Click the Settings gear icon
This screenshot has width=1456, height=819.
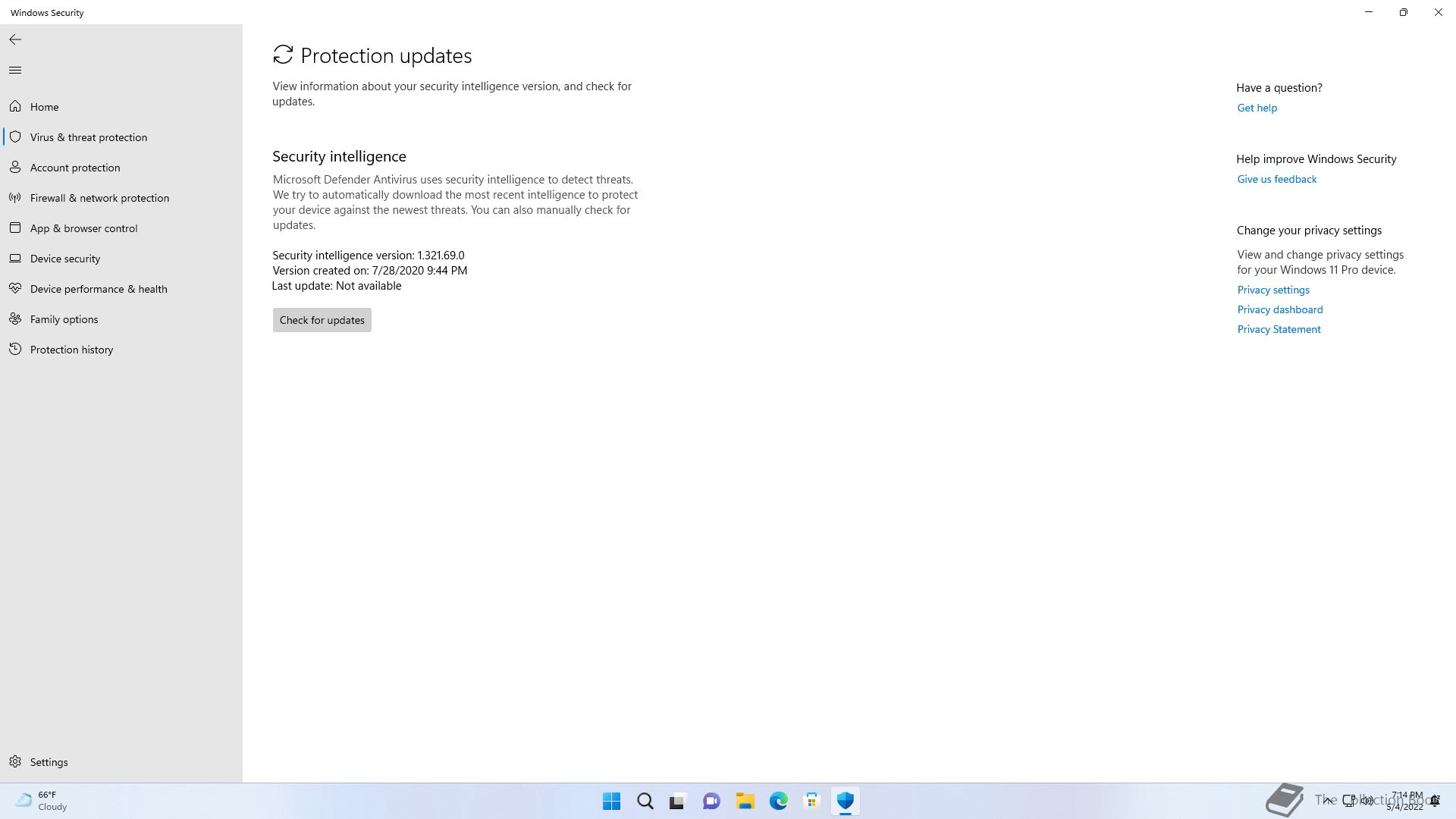(x=15, y=761)
